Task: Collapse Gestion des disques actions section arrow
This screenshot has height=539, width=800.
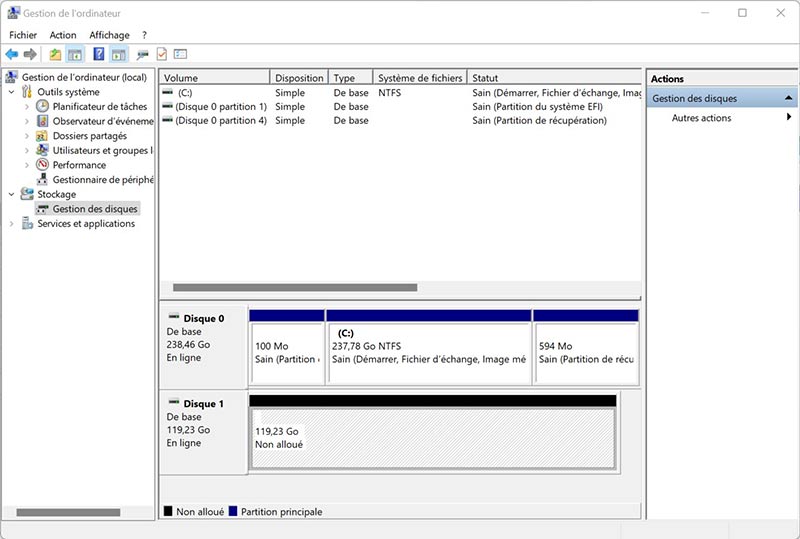Action: point(789,98)
